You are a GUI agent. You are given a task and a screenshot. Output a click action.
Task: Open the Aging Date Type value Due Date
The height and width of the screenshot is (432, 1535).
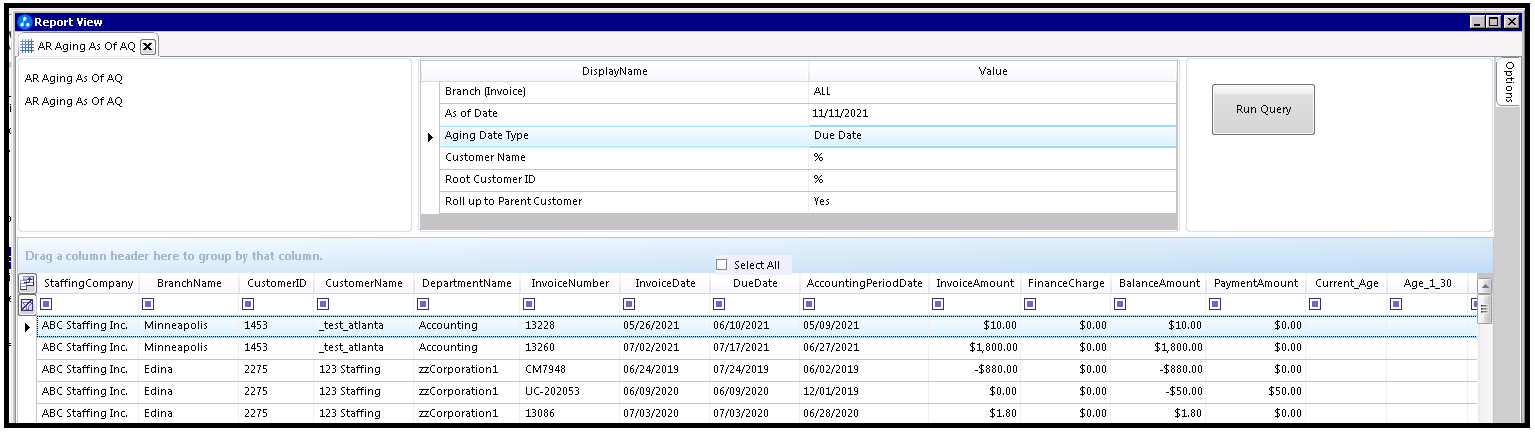tap(992, 136)
